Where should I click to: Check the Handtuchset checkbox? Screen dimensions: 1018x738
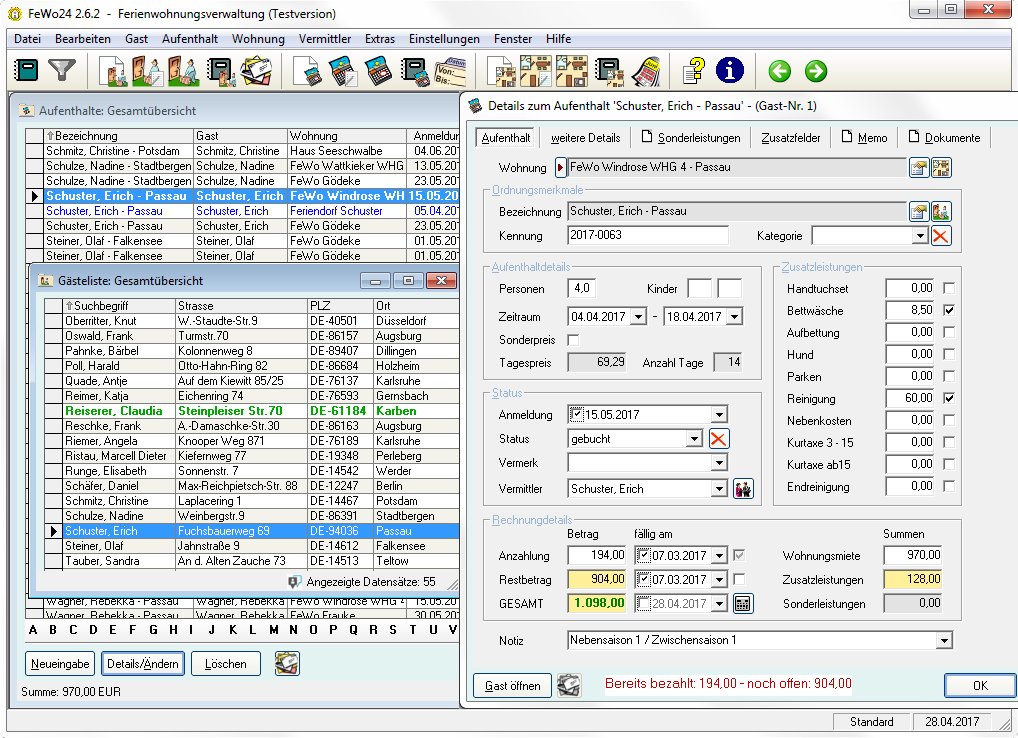click(x=948, y=289)
